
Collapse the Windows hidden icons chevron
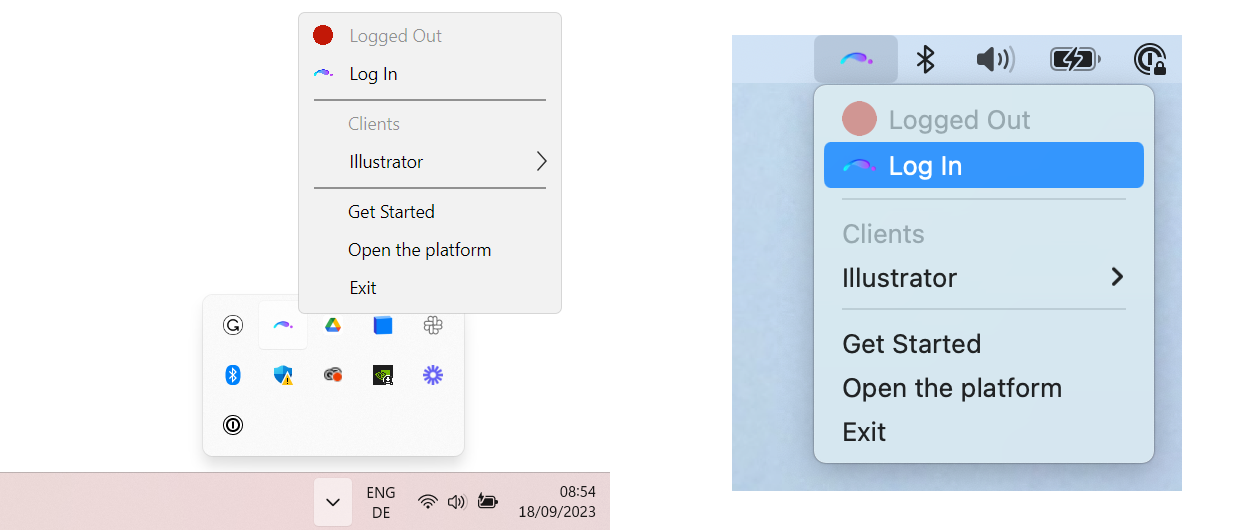click(x=333, y=502)
